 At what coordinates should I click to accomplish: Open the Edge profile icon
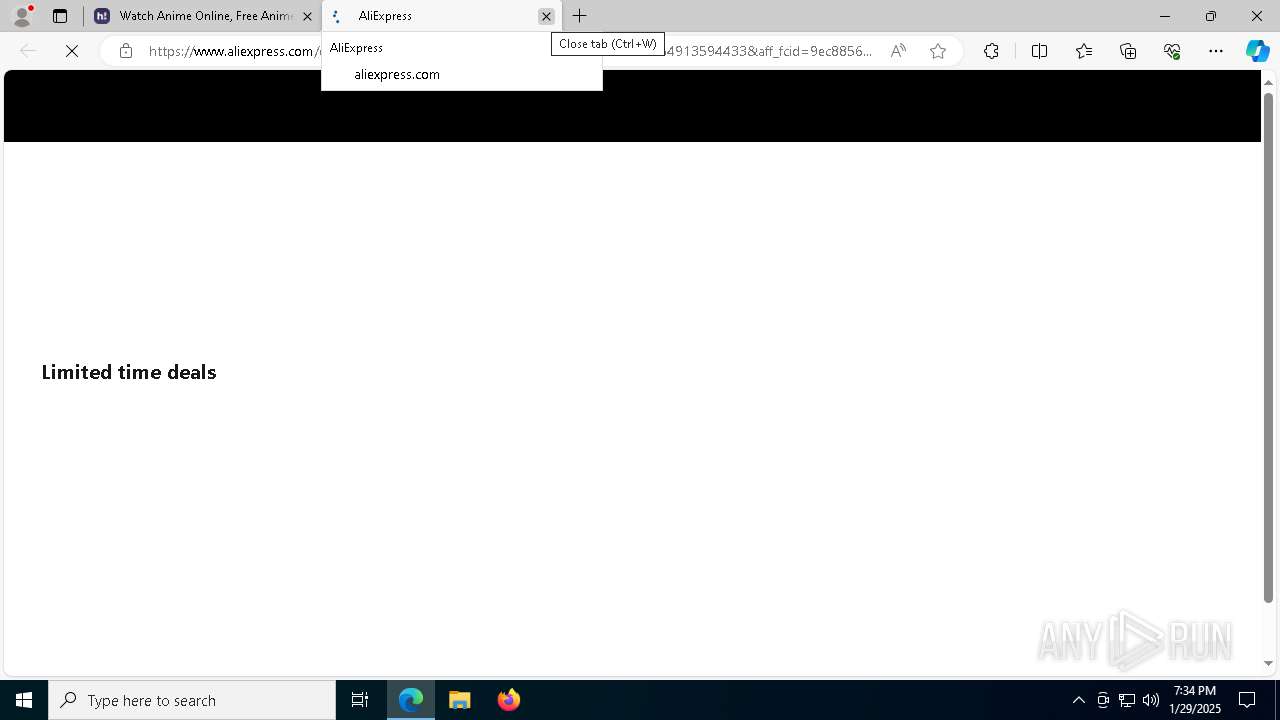point(22,16)
